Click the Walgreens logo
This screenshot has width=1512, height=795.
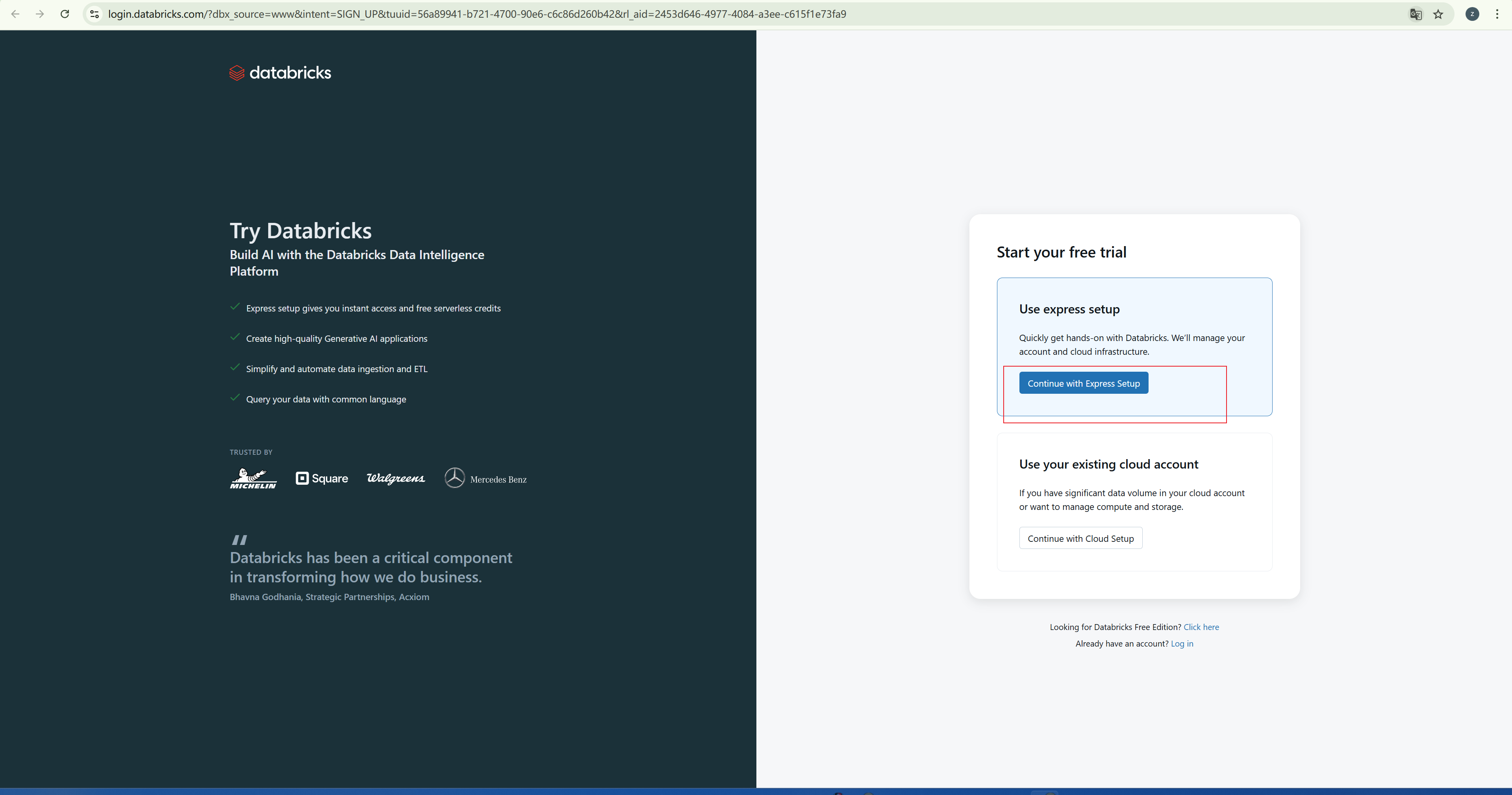click(x=396, y=478)
